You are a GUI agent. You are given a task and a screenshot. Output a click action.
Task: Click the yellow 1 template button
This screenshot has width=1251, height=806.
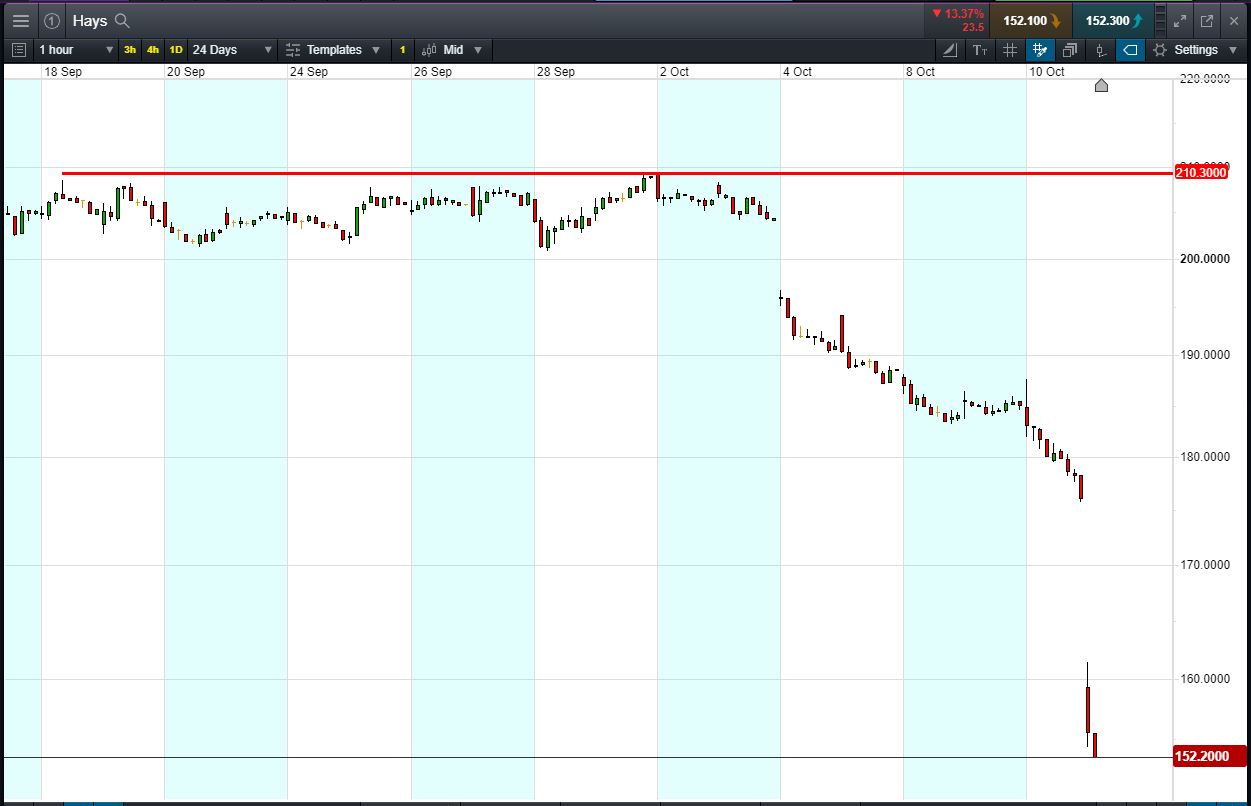click(403, 49)
